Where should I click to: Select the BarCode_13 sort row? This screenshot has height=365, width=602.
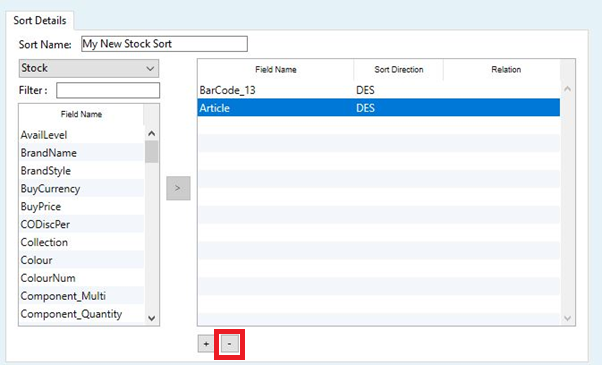point(379,90)
